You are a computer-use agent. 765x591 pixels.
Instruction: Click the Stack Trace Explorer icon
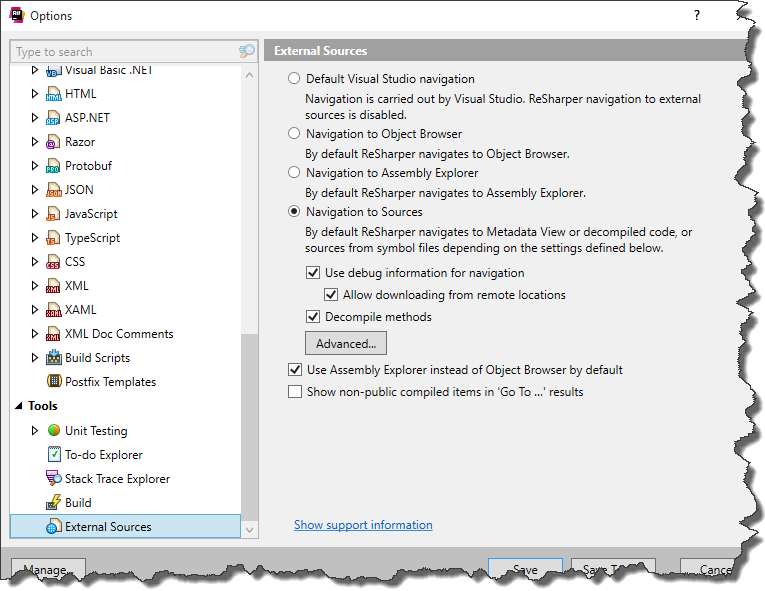(53, 478)
